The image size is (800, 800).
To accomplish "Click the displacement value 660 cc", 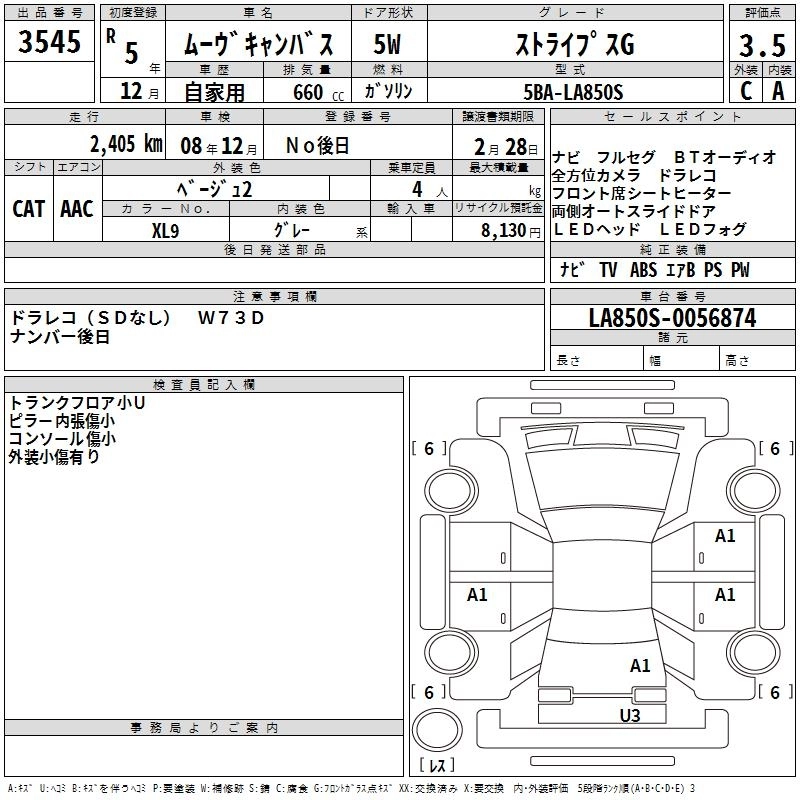I will [x=318, y=92].
